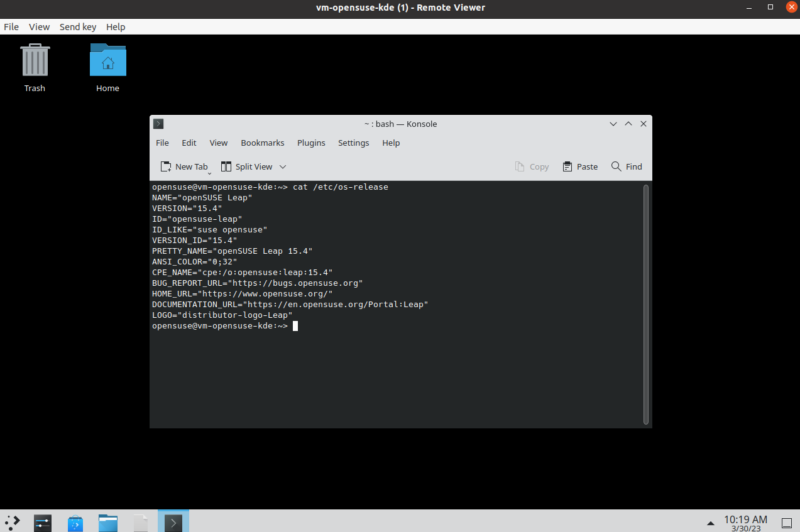
Task: Click the LOGO="distributor-logo-Leap" line
Action: click(222, 315)
